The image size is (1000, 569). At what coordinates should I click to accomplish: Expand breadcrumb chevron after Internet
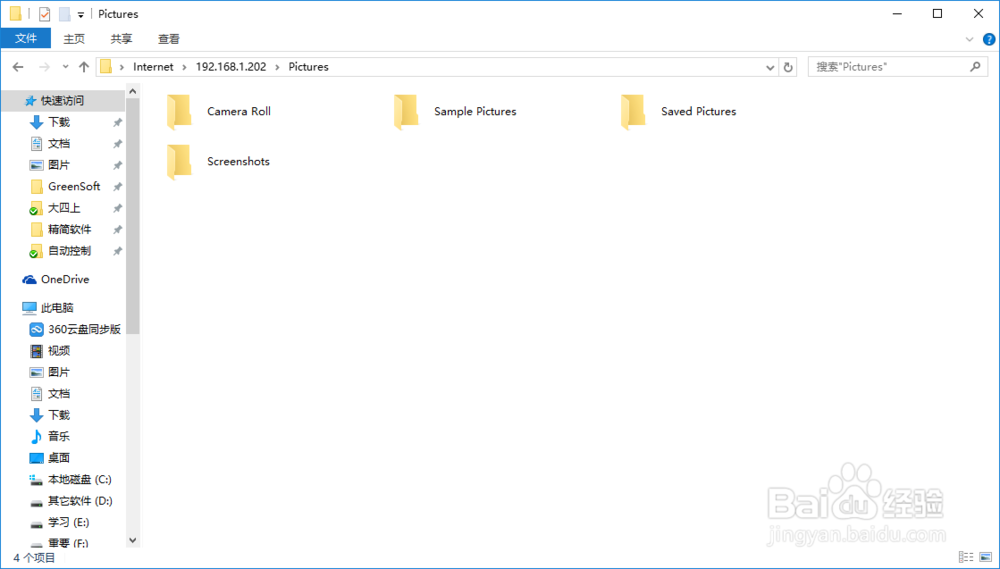pos(184,67)
